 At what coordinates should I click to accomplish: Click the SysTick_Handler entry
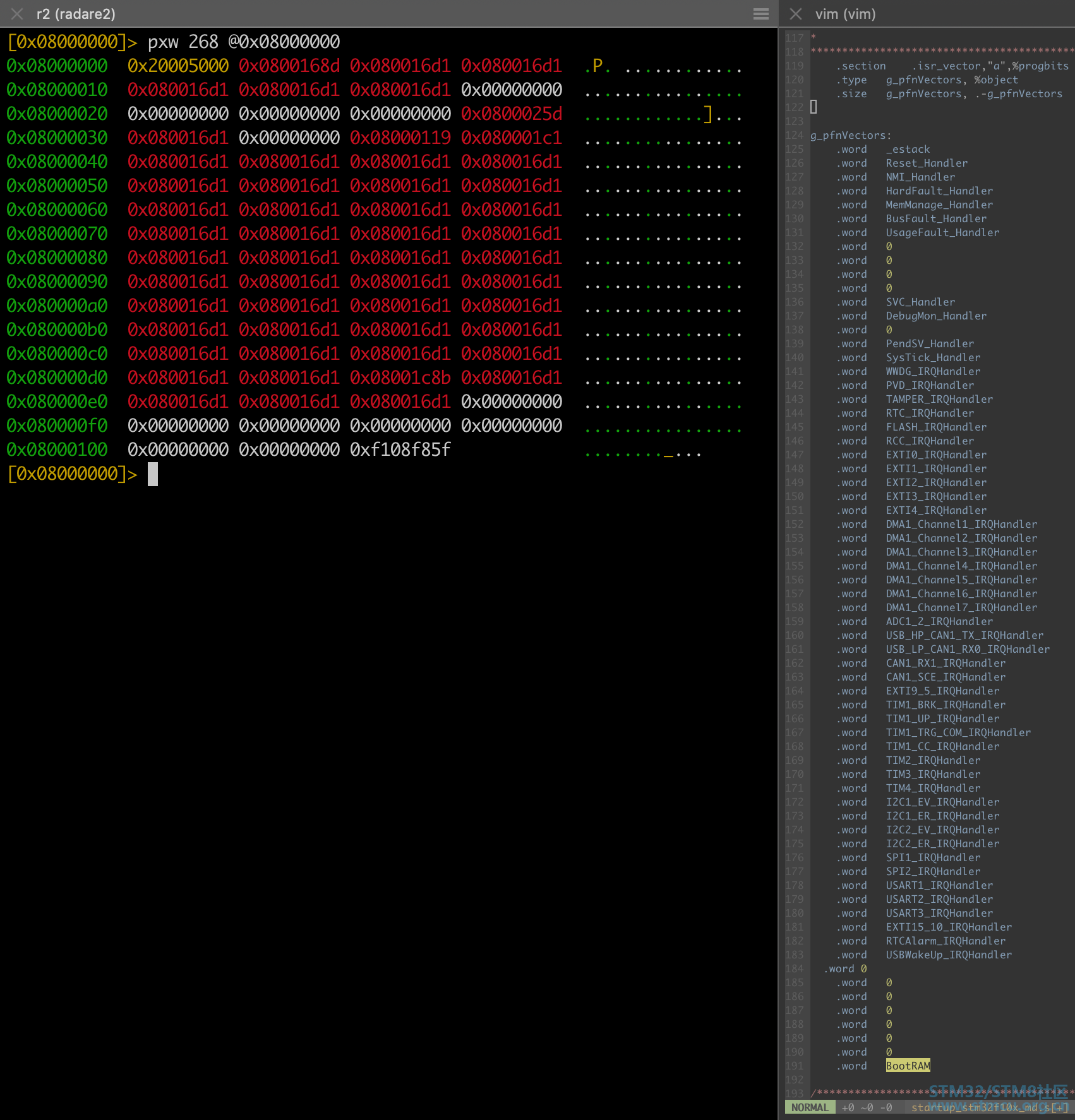(x=932, y=357)
